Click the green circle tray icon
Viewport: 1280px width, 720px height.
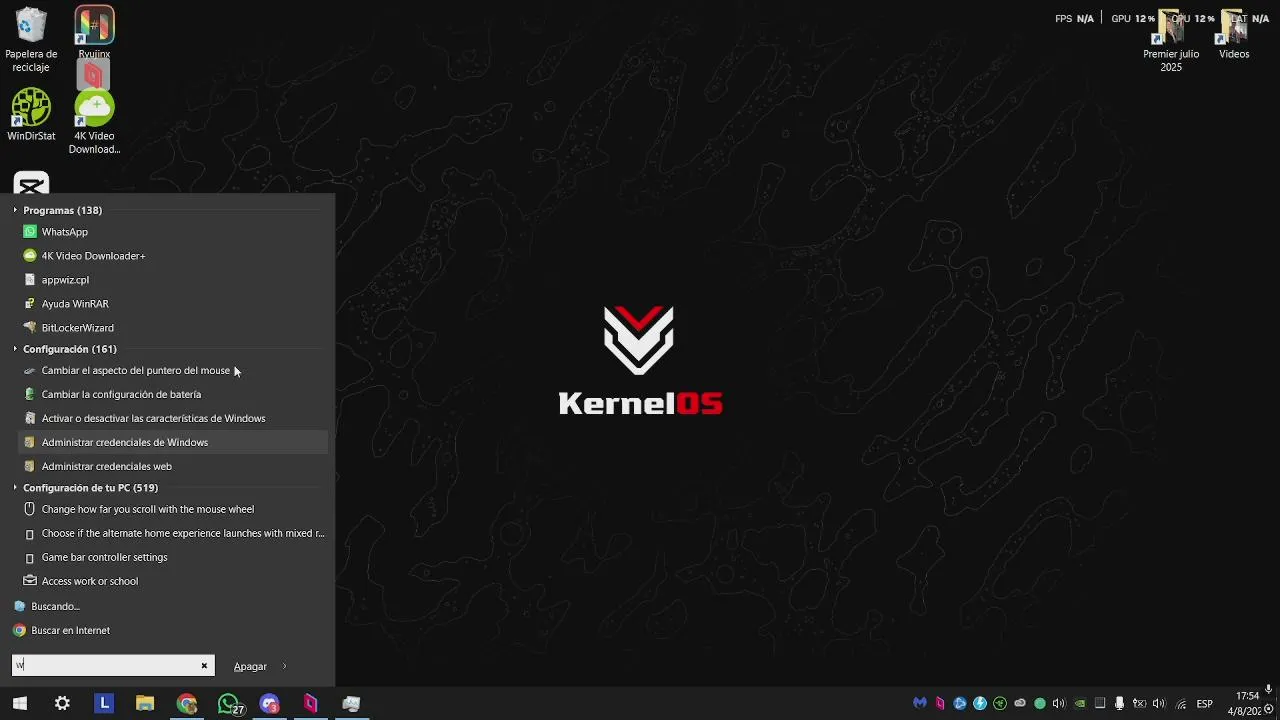pos(1040,703)
